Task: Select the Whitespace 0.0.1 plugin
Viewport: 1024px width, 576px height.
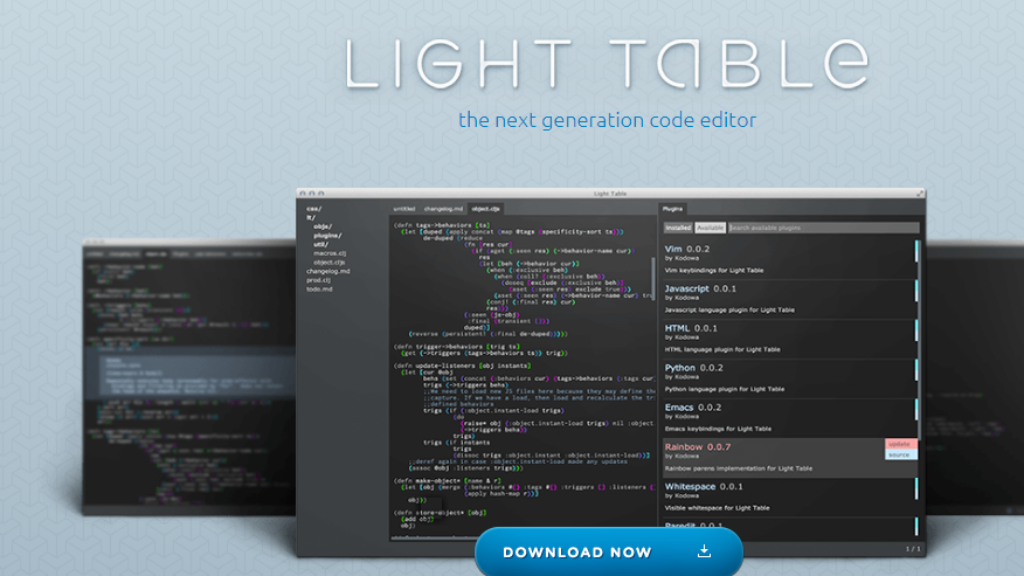Action: 790,497
